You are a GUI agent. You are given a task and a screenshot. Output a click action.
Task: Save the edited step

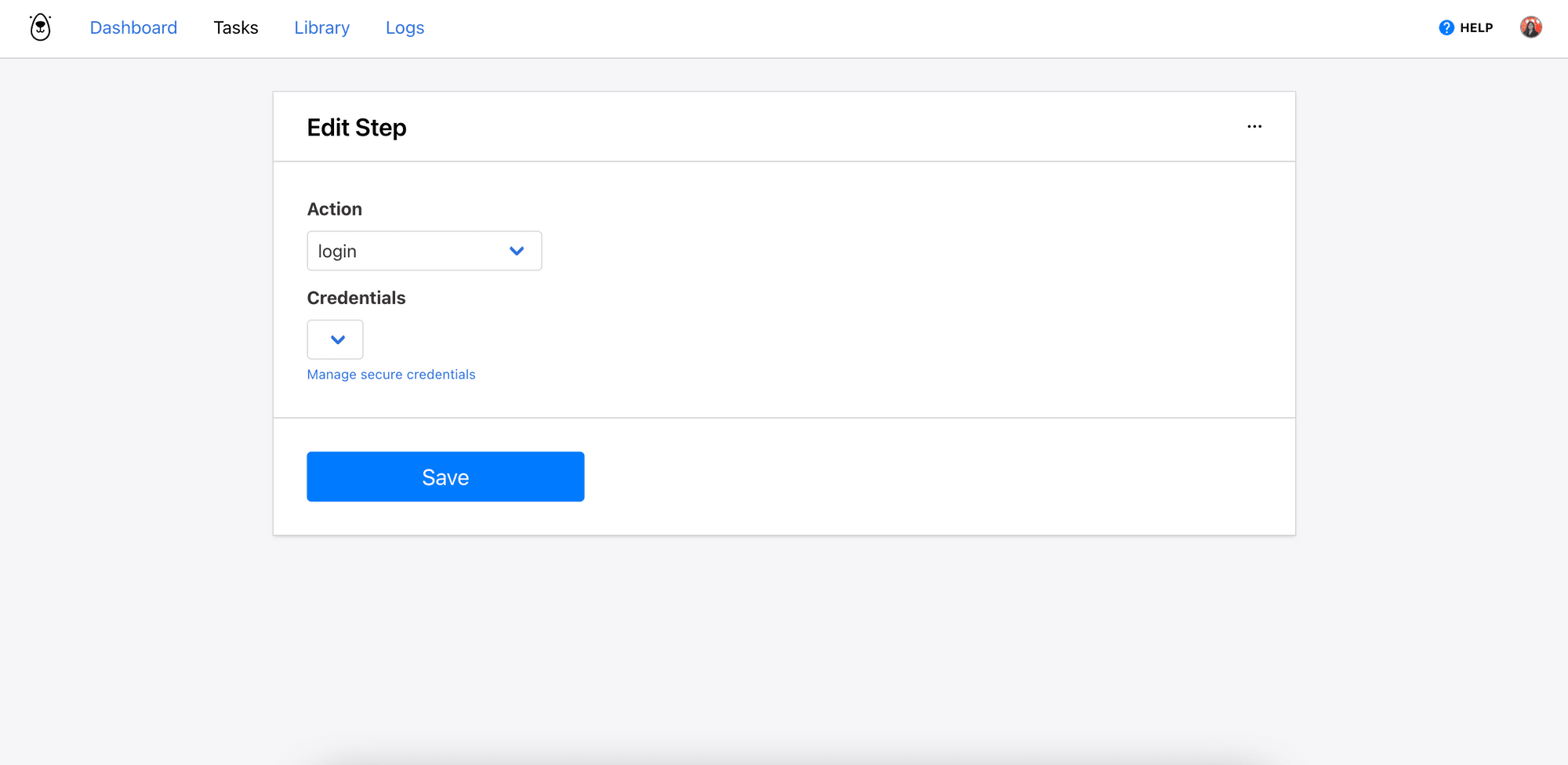(x=445, y=476)
